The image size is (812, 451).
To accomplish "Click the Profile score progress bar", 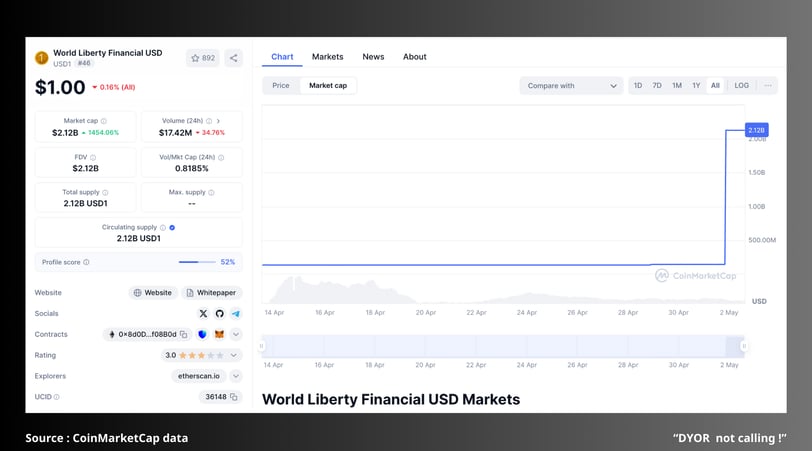I will tap(197, 262).
